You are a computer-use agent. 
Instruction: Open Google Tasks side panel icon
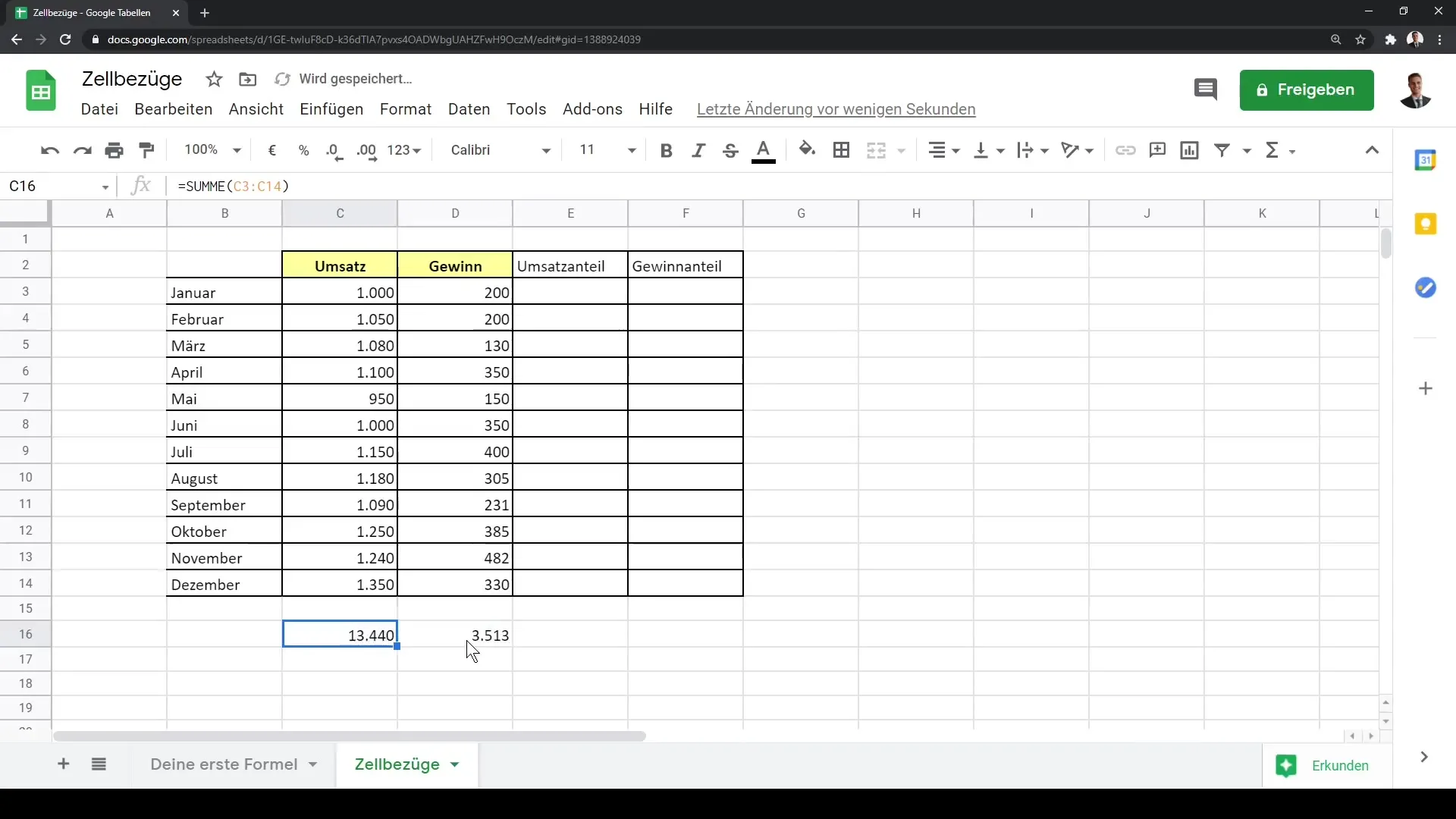1426,287
